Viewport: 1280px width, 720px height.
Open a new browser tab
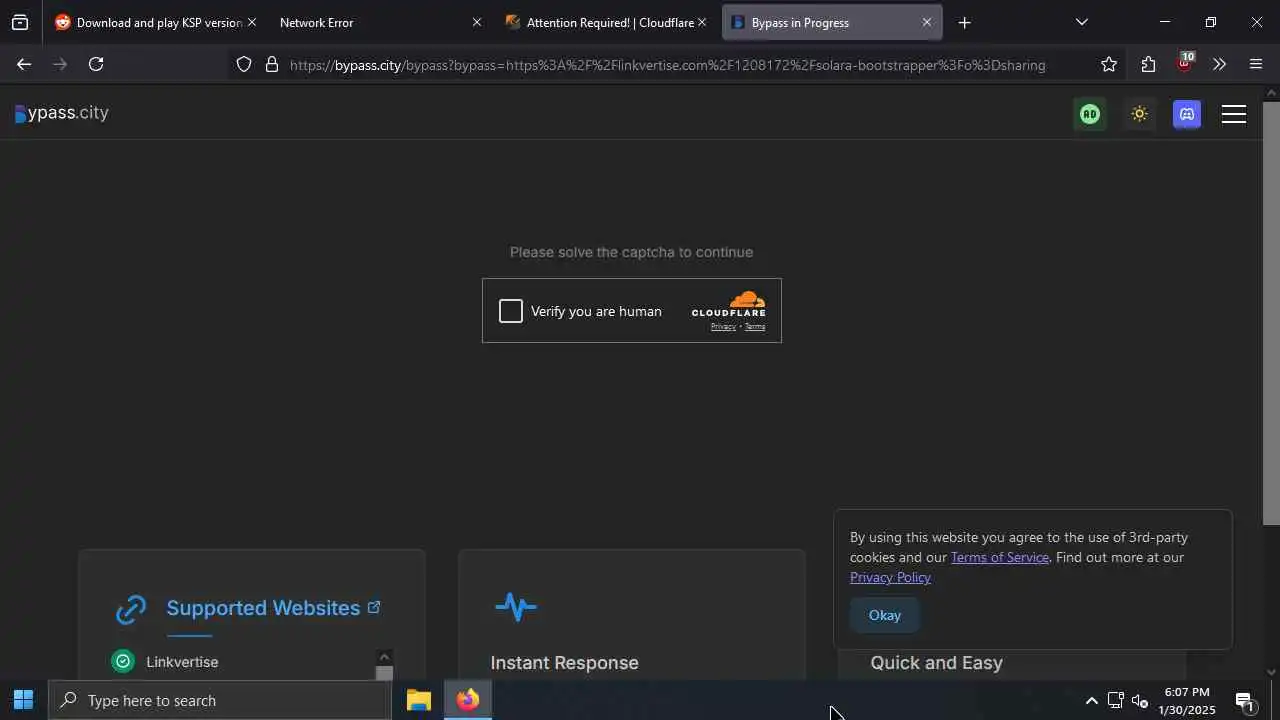pos(965,22)
